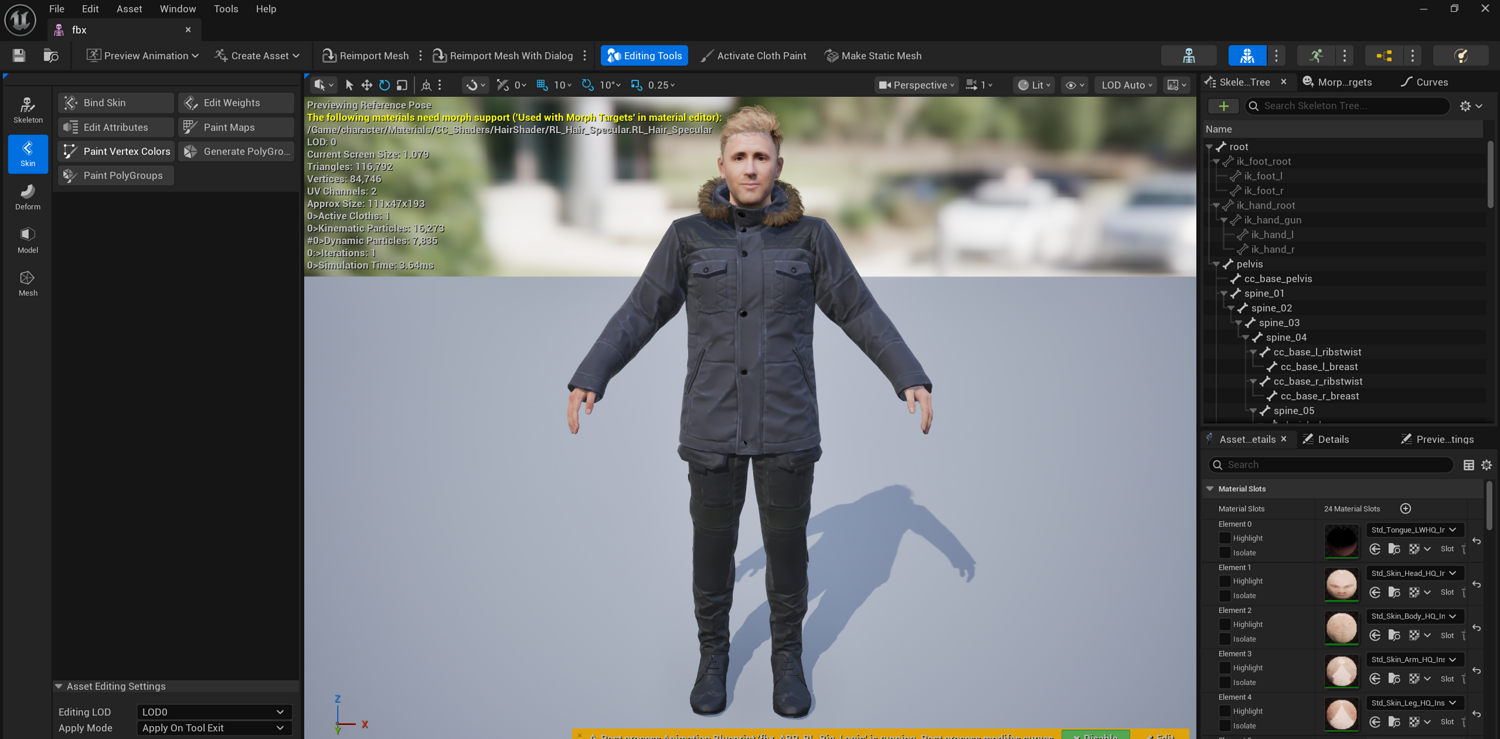Viewport: 1500px width, 739px height.
Task: Activate the Rotate gizmo in viewport toolbar
Action: [384, 85]
